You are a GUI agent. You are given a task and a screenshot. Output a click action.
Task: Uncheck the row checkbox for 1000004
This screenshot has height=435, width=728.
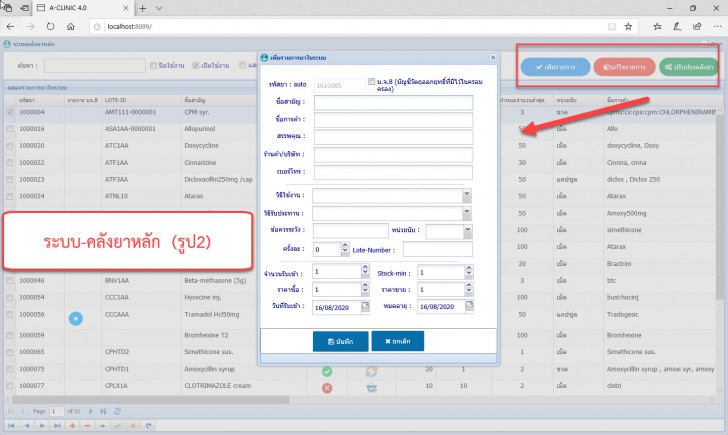10,112
